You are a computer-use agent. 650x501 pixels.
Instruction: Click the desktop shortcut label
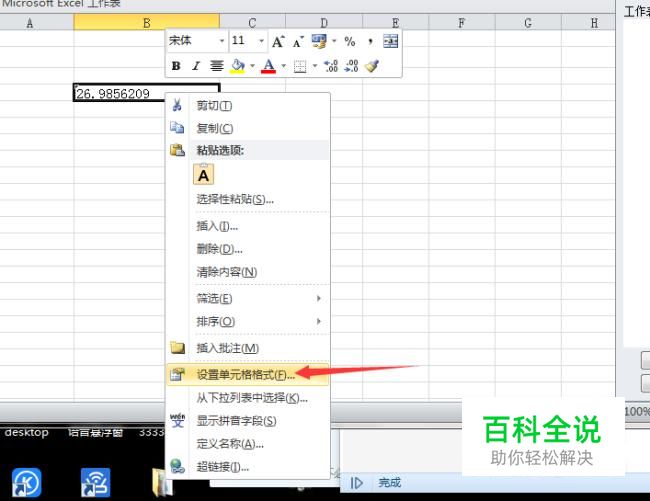tap(27, 432)
